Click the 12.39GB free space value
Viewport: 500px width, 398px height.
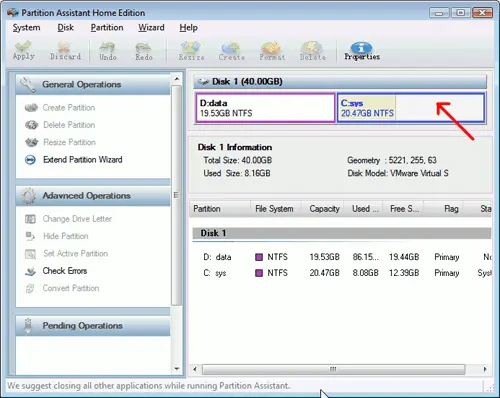coord(404,273)
